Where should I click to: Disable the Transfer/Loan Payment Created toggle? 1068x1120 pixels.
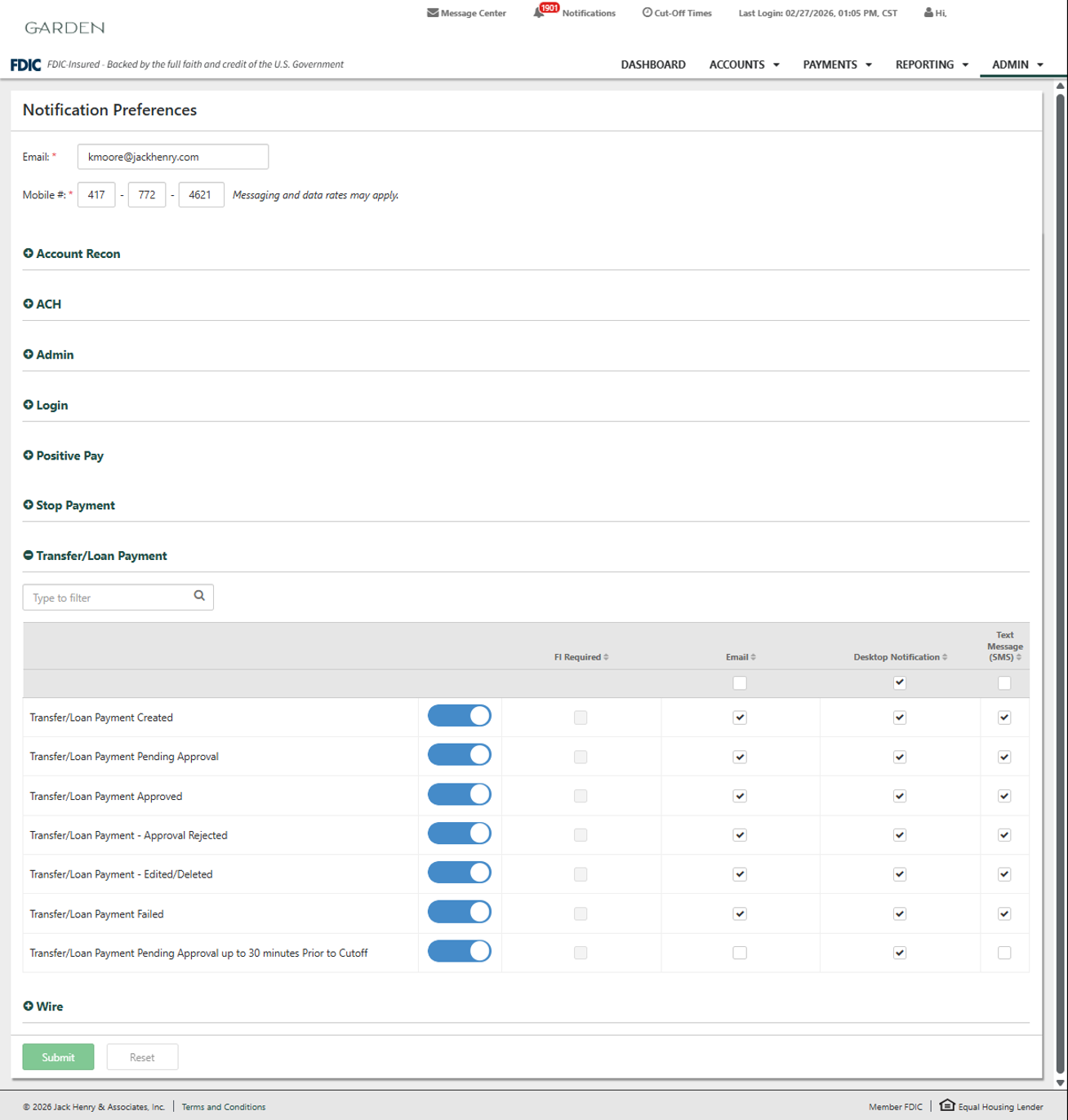point(460,716)
